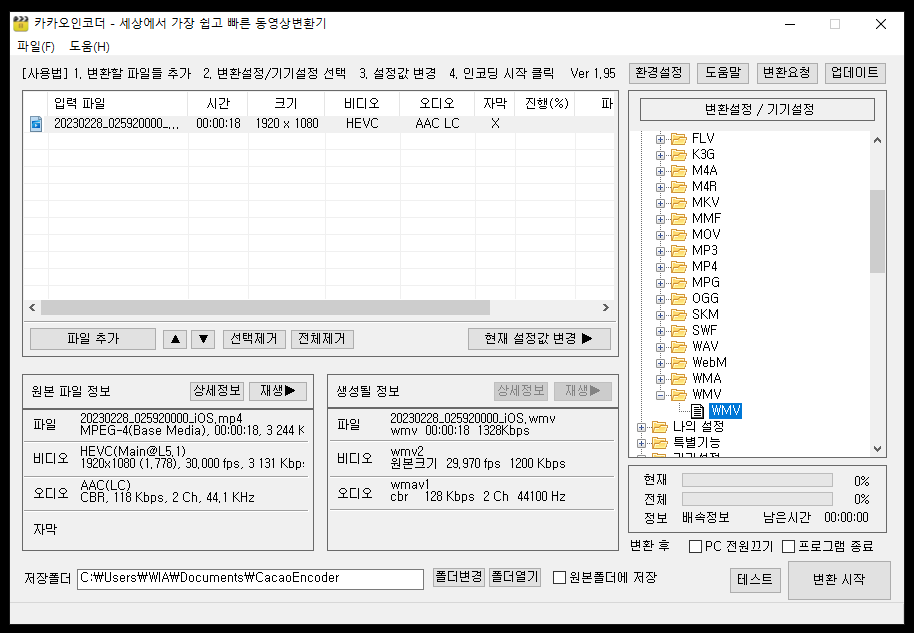This screenshot has width=914, height=633.
Task: Click the KakaoEncoder app icon in title bar
Action: tap(20, 24)
